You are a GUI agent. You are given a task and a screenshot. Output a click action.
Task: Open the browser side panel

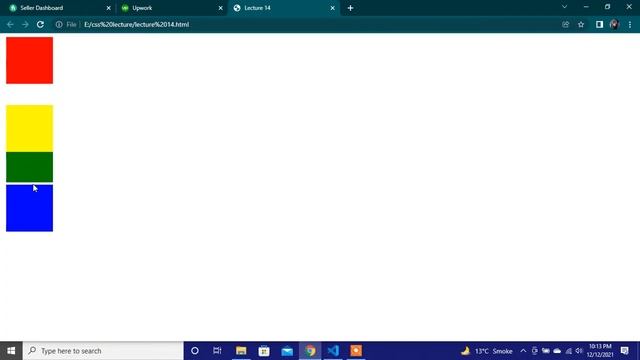599,24
